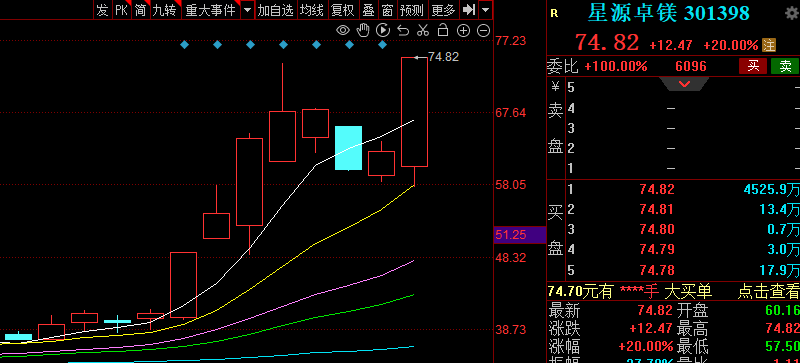Click the purple 51.25 price marker

pos(519,235)
